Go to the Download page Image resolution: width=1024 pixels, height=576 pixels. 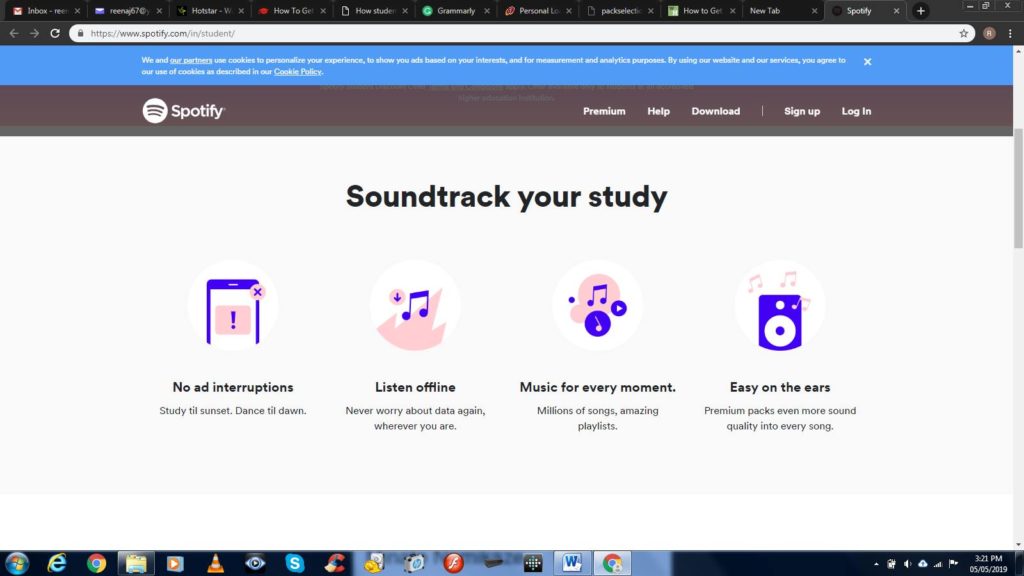point(716,111)
